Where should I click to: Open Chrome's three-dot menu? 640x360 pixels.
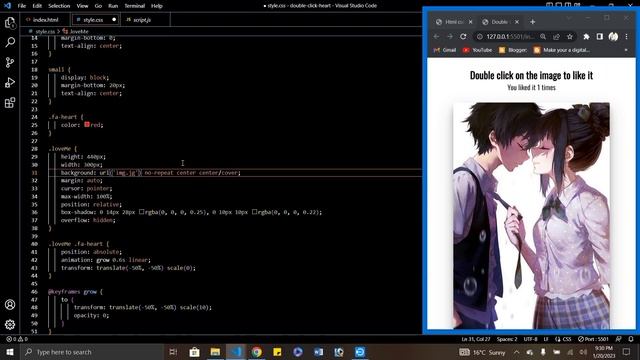[627, 37]
